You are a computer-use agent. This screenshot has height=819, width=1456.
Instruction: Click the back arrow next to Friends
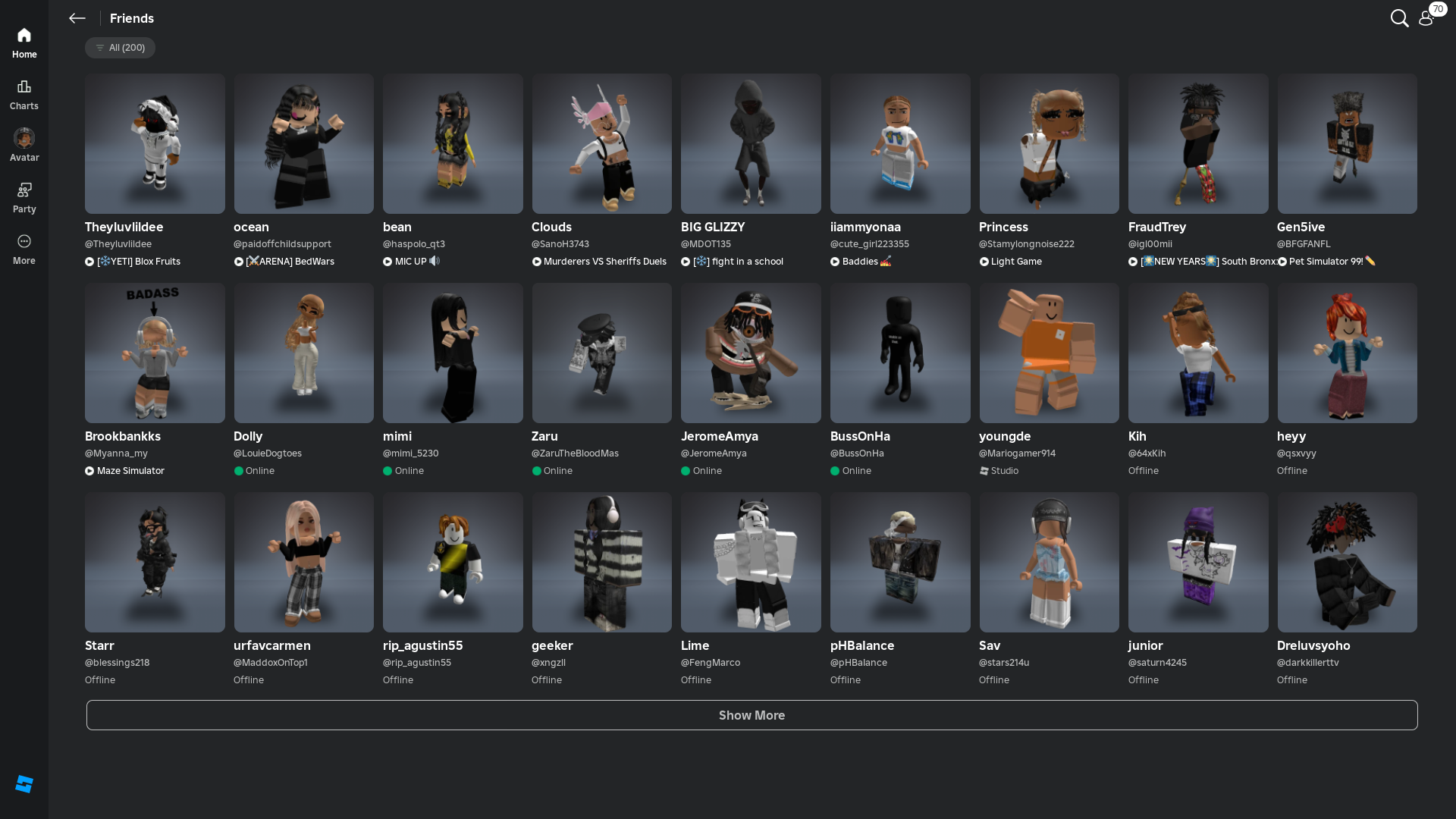(x=77, y=18)
